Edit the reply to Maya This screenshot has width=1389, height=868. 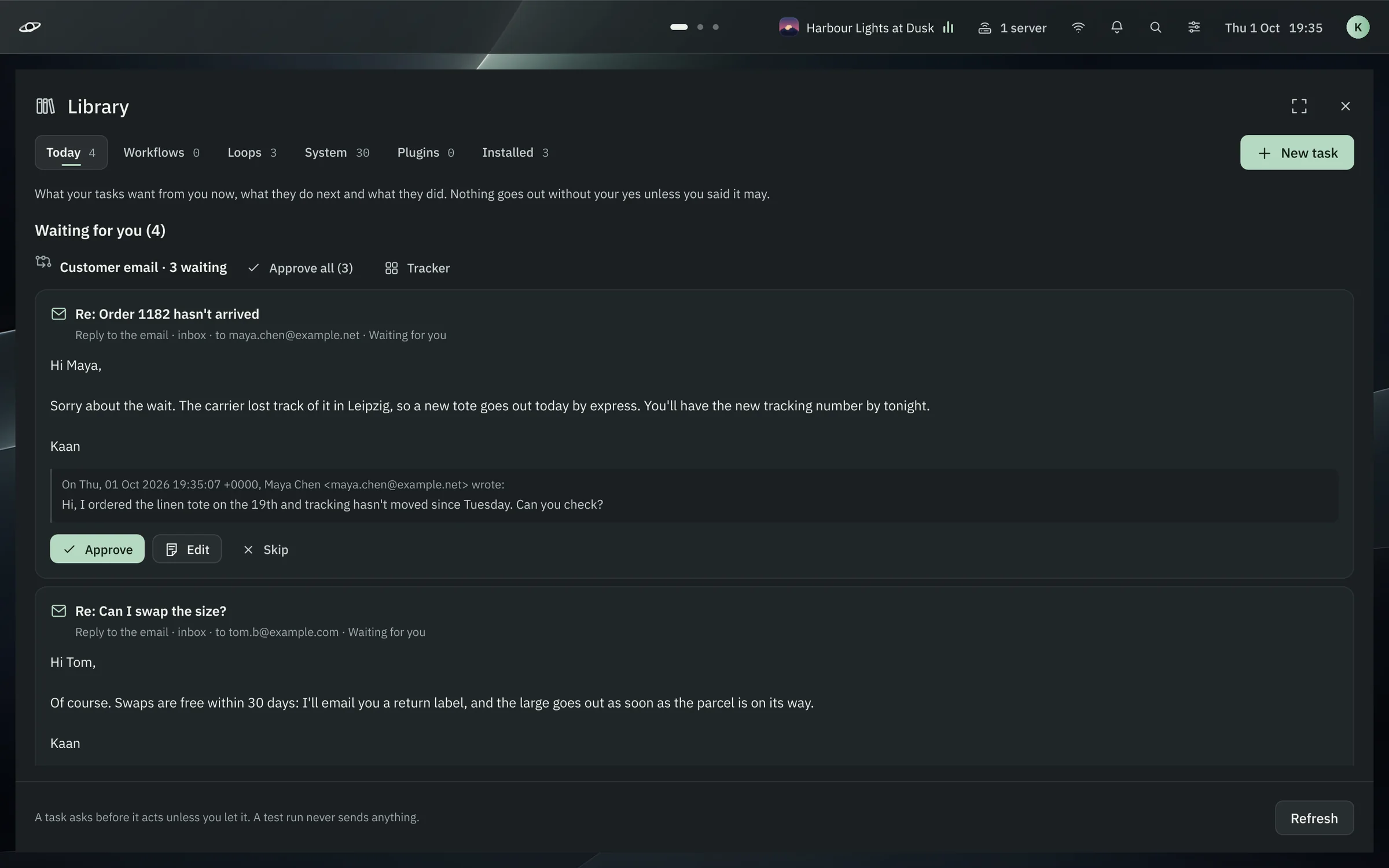click(x=187, y=549)
